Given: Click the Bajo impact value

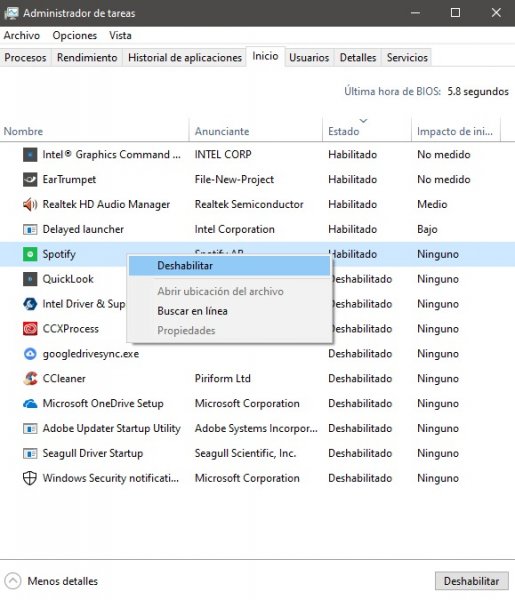Looking at the screenshot, I should 427,229.
